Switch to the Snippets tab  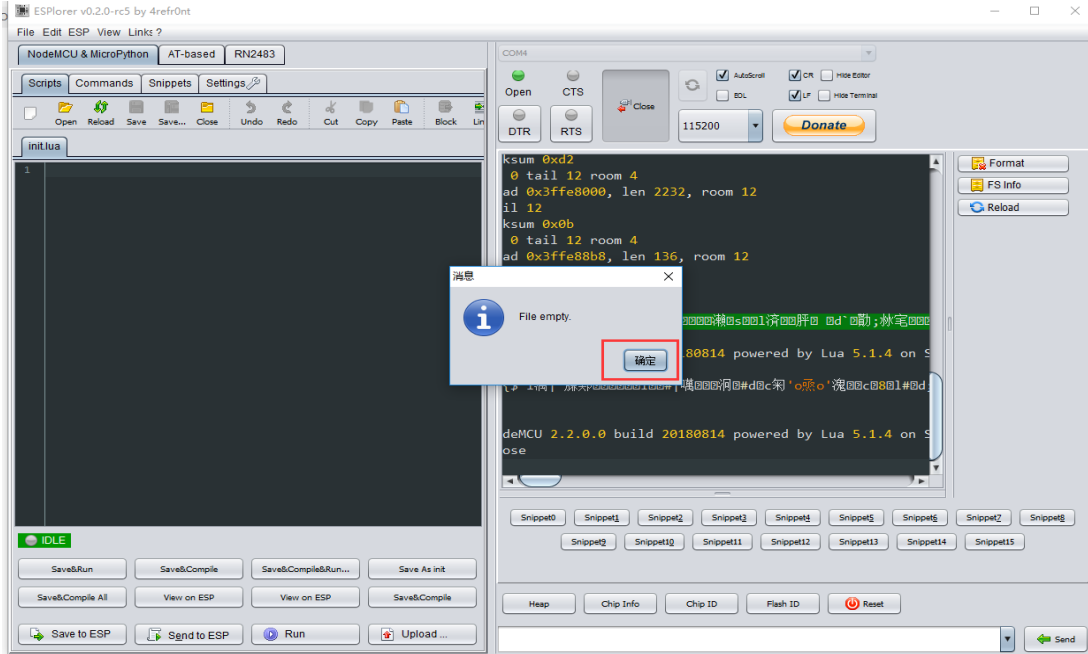point(169,83)
